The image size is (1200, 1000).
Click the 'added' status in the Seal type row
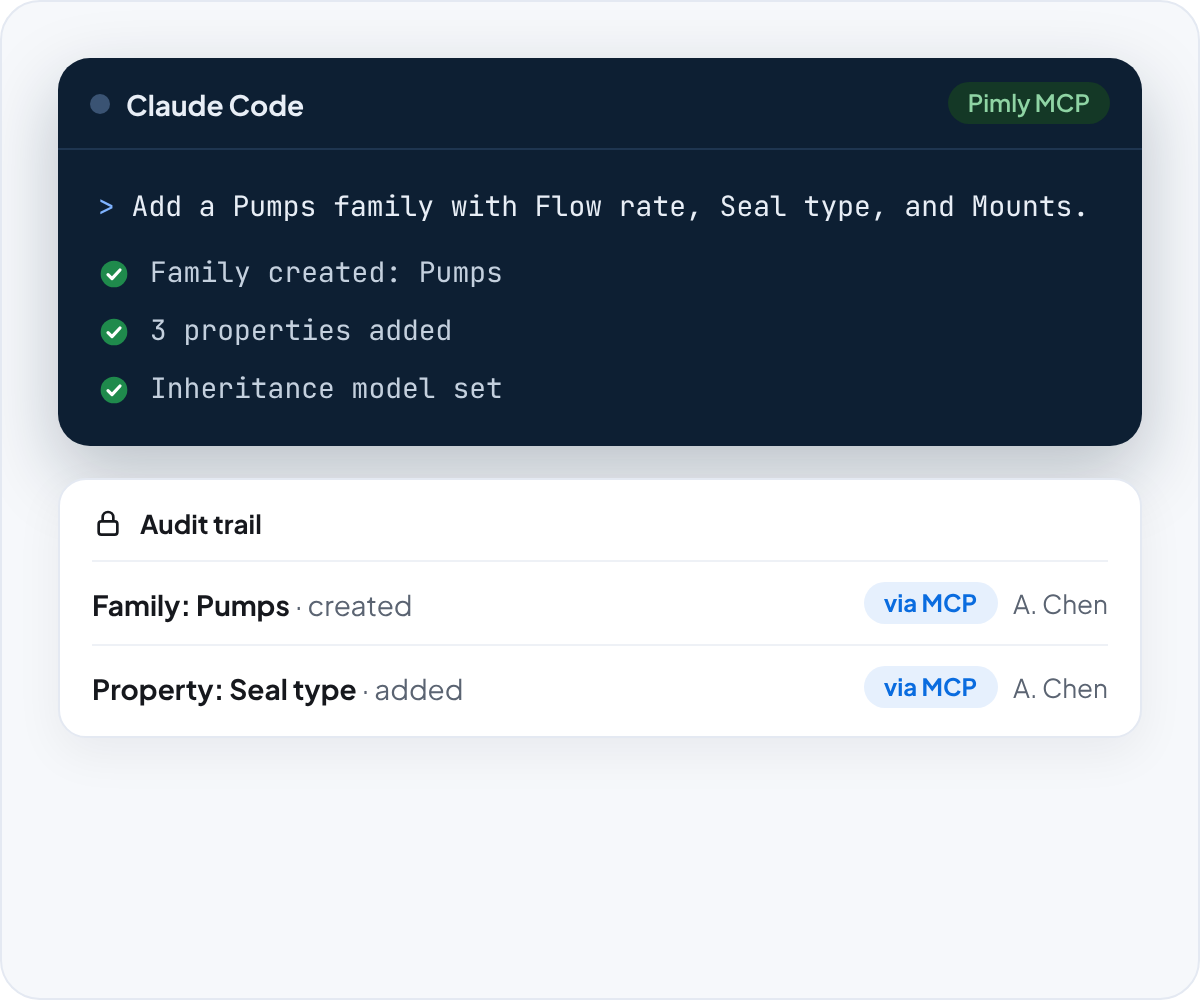point(418,690)
